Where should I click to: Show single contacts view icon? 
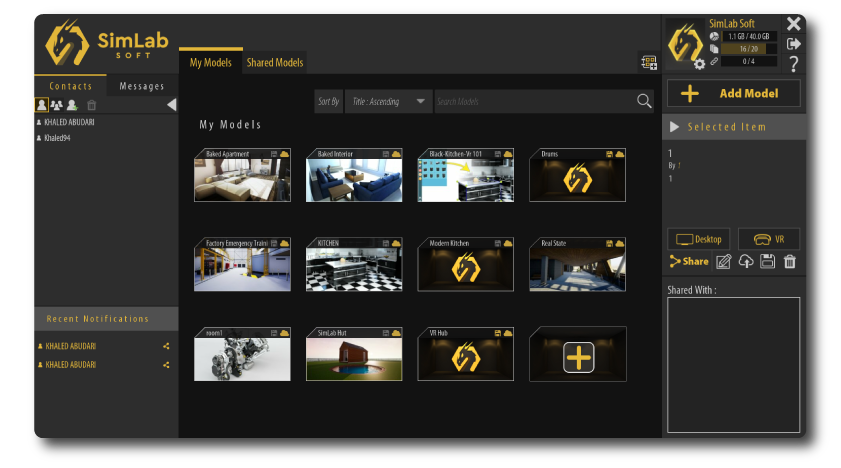tap(41, 105)
